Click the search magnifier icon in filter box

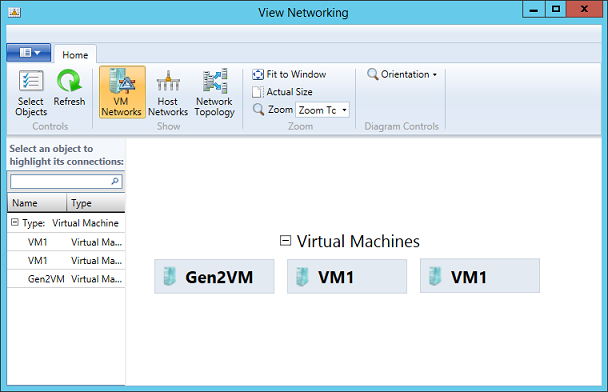click(x=115, y=181)
